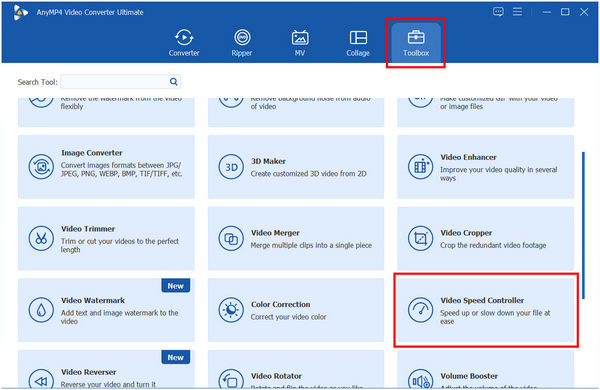600x390 pixels.
Task: Click the Volume Booster speaker icon
Action: (x=420, y=380)
